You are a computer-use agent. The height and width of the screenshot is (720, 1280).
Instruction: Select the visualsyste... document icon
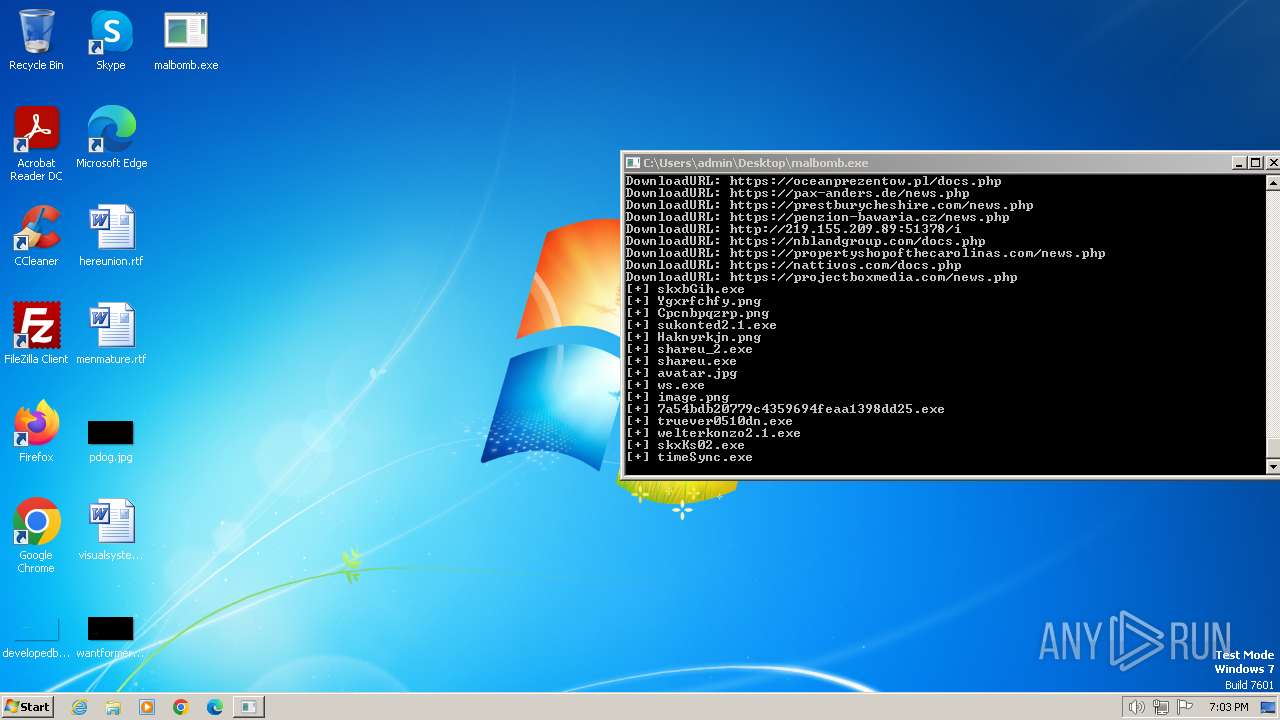(111, 530)
